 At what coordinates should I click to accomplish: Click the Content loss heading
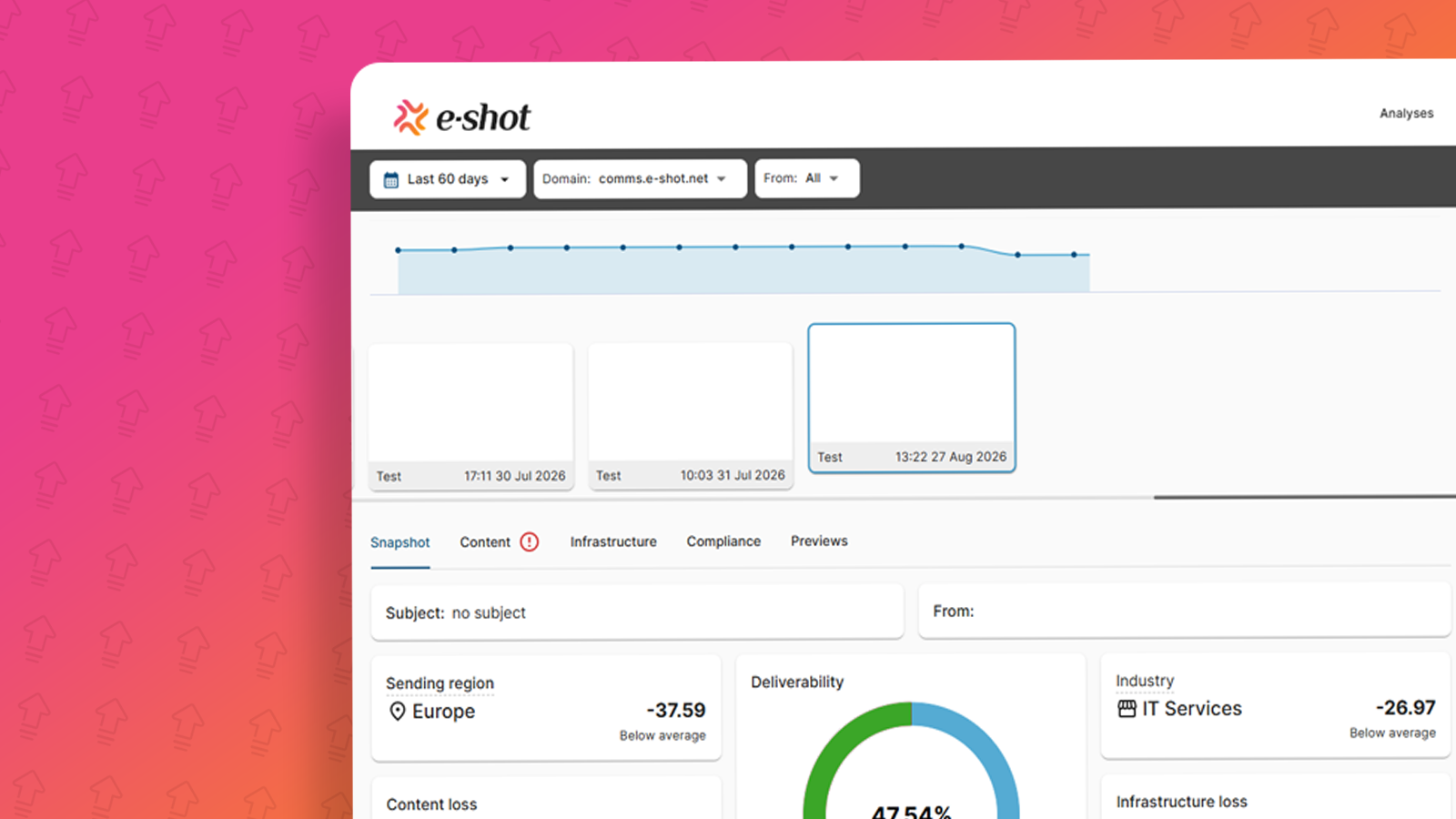pos(431,804)
